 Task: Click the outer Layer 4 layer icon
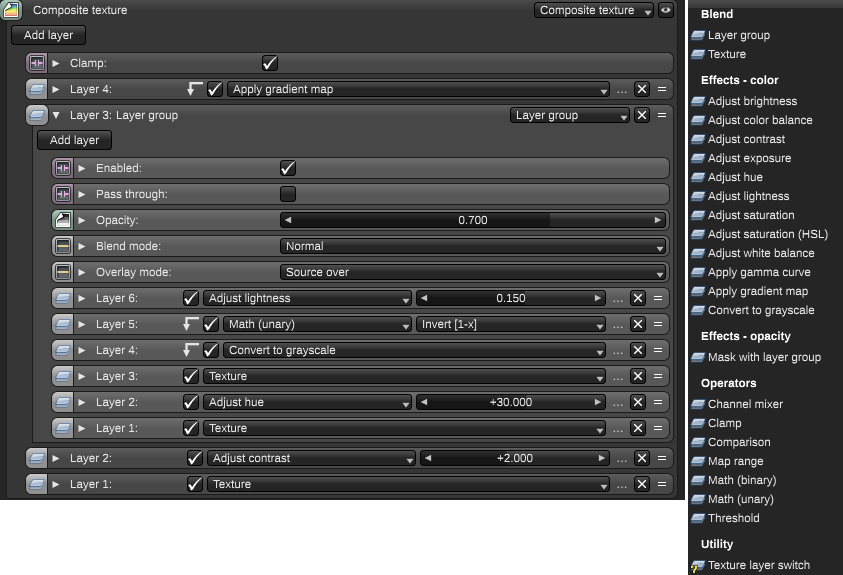pyautogui.click(x=37, y=89)
